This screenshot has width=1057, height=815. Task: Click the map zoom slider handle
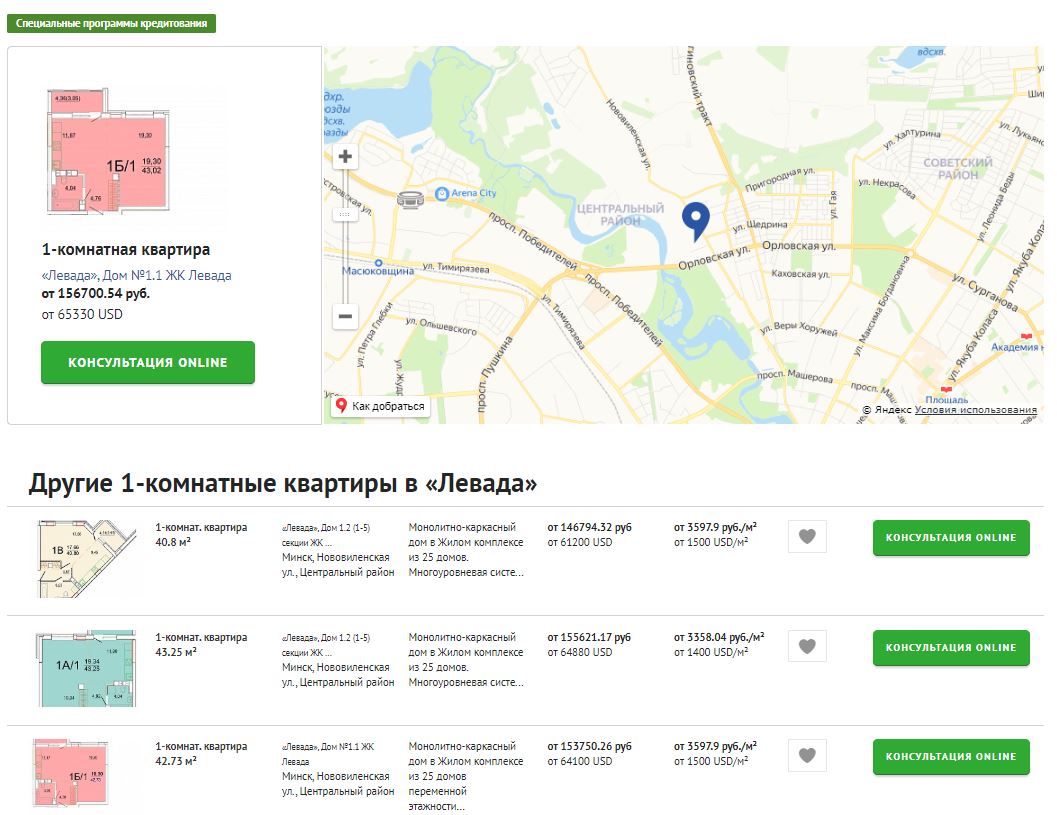[x=345, y=214]
